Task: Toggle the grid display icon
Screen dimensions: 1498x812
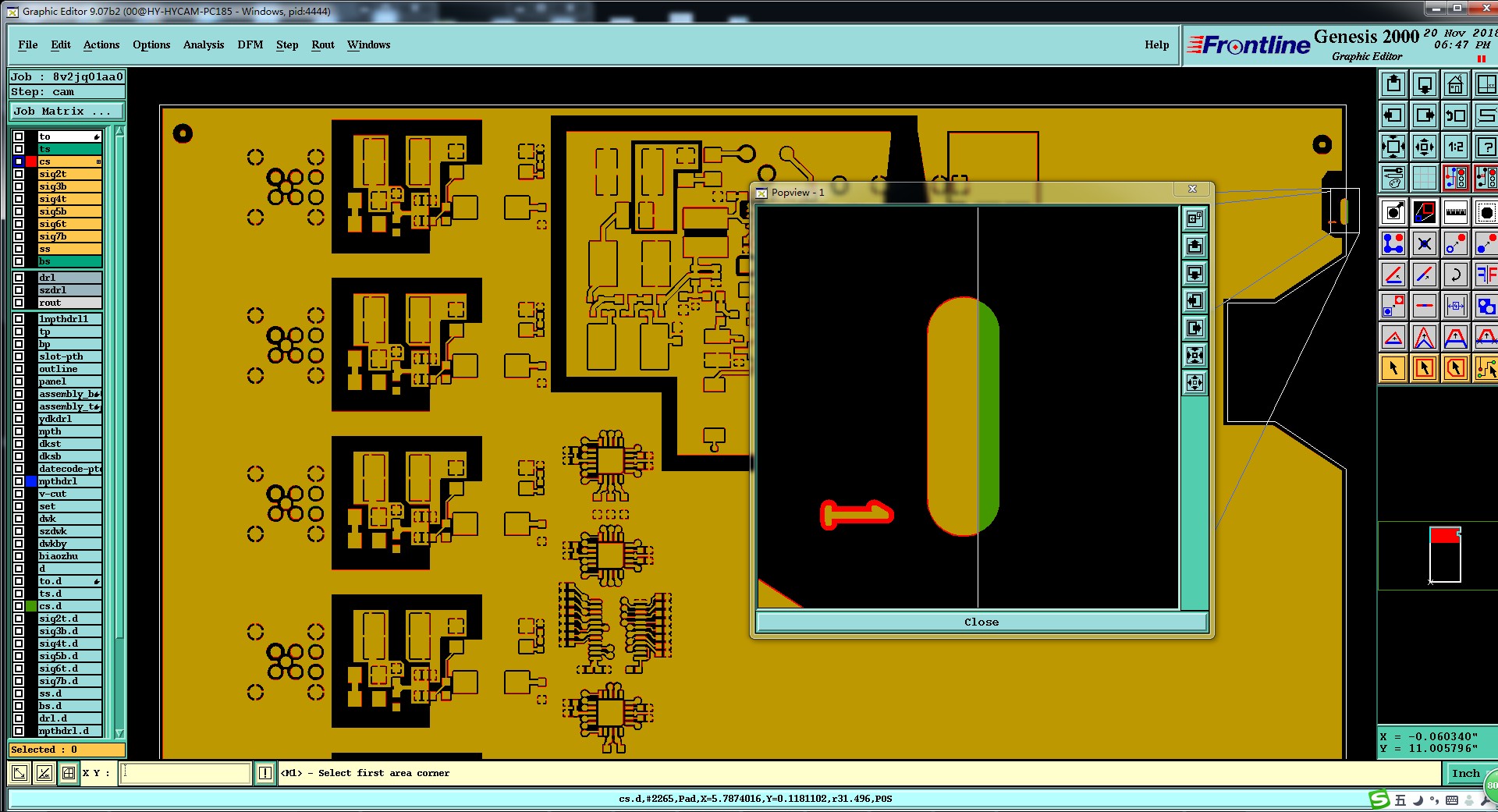Action: pyautogui.click(x=1425, y=178)
